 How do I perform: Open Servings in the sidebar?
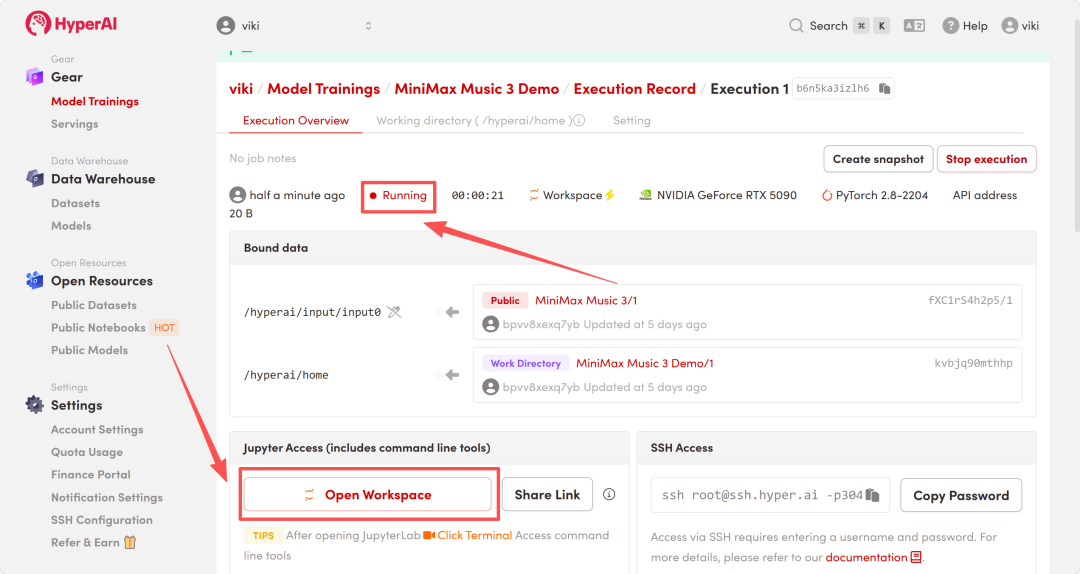point(74,124)
